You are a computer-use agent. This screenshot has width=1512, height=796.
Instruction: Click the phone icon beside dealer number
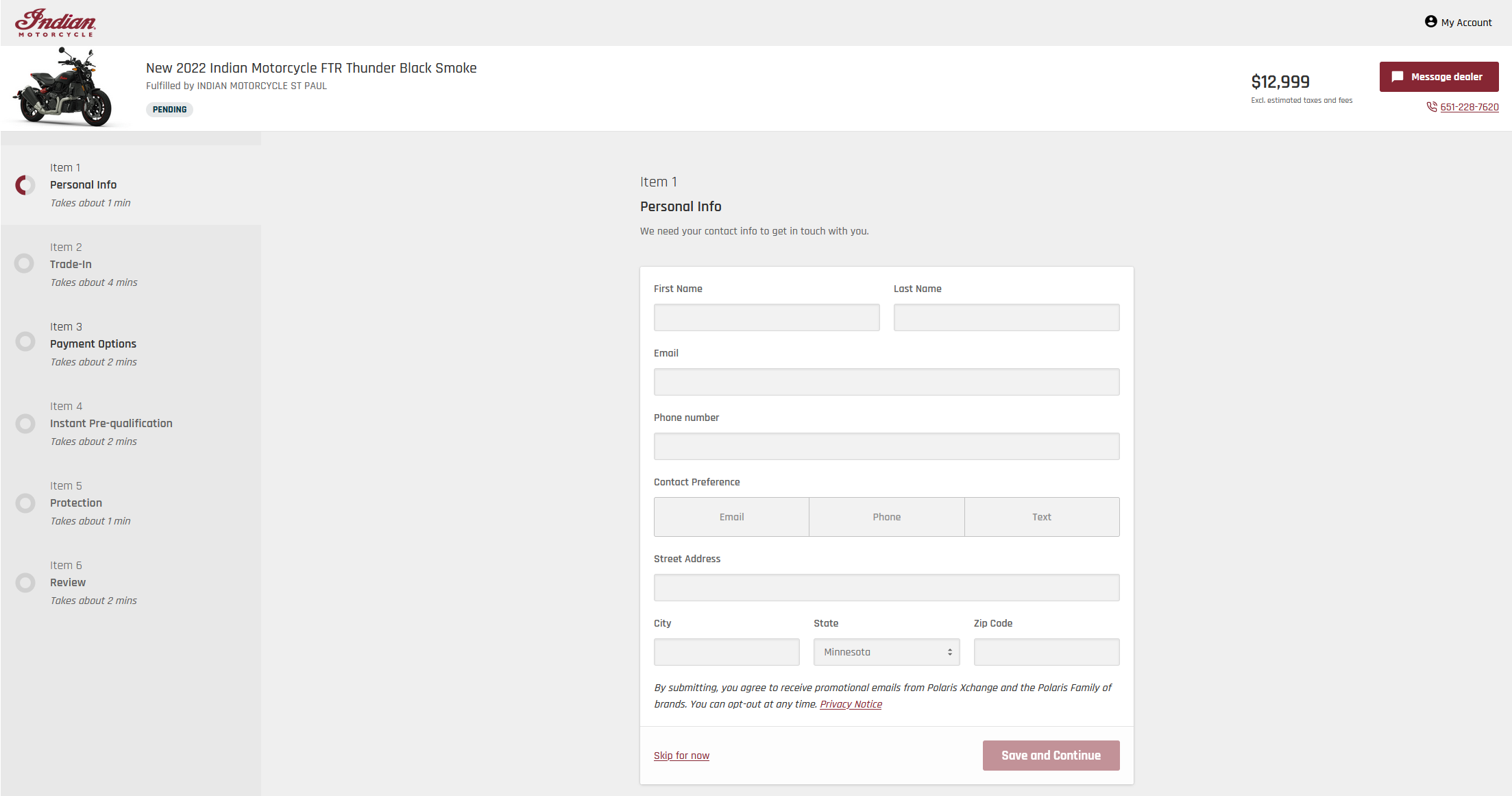click(x=1431, y=107)
